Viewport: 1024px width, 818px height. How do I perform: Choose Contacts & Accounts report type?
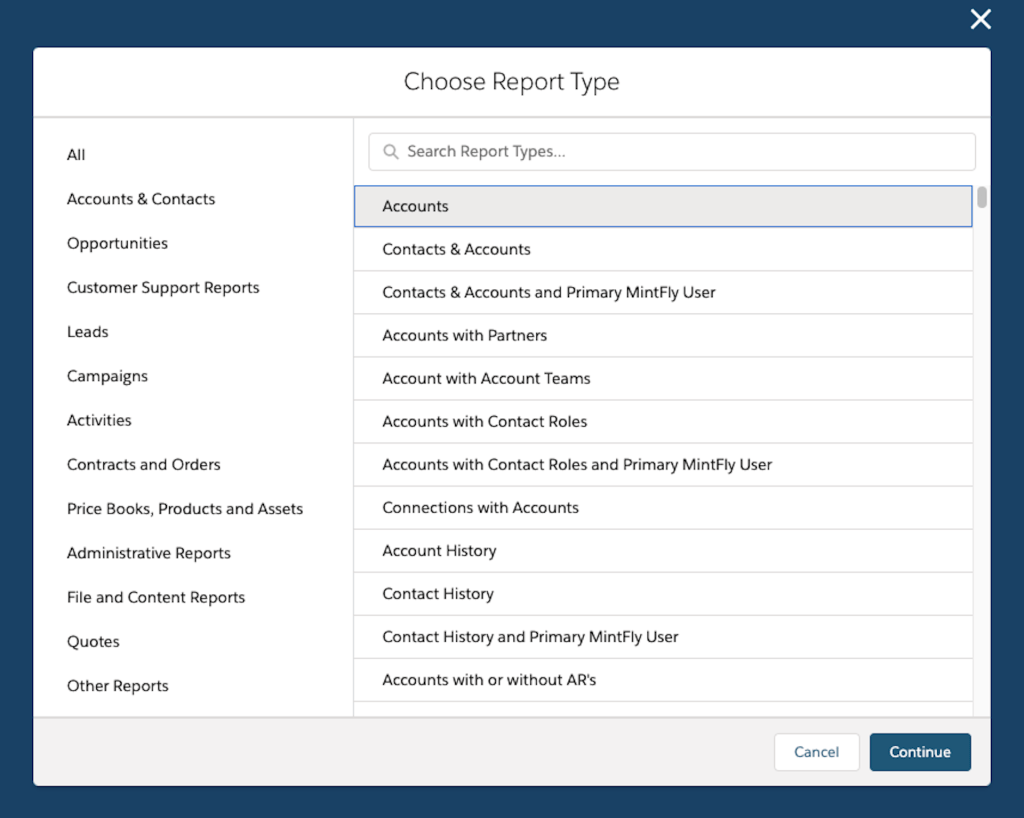(662, 249)
